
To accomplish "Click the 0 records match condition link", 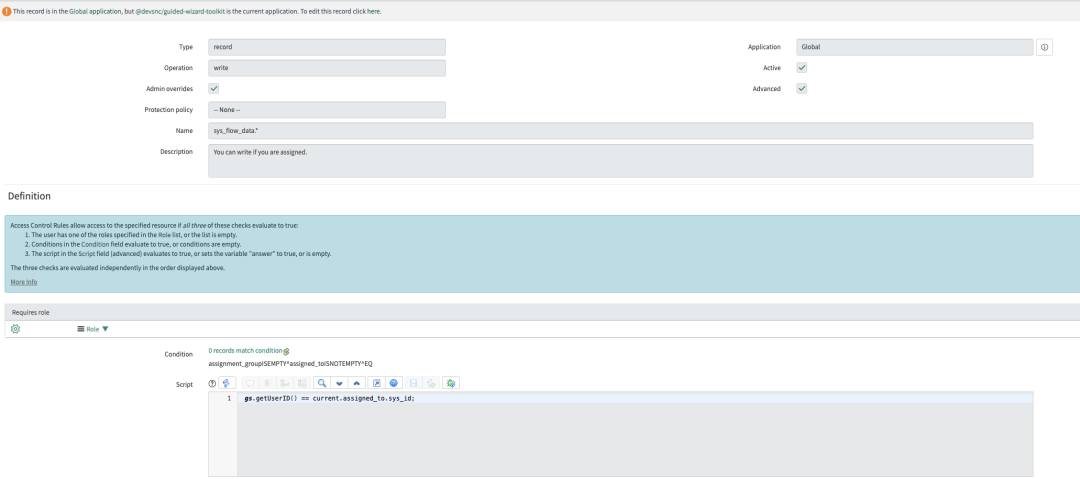I will tap(245, 351).
